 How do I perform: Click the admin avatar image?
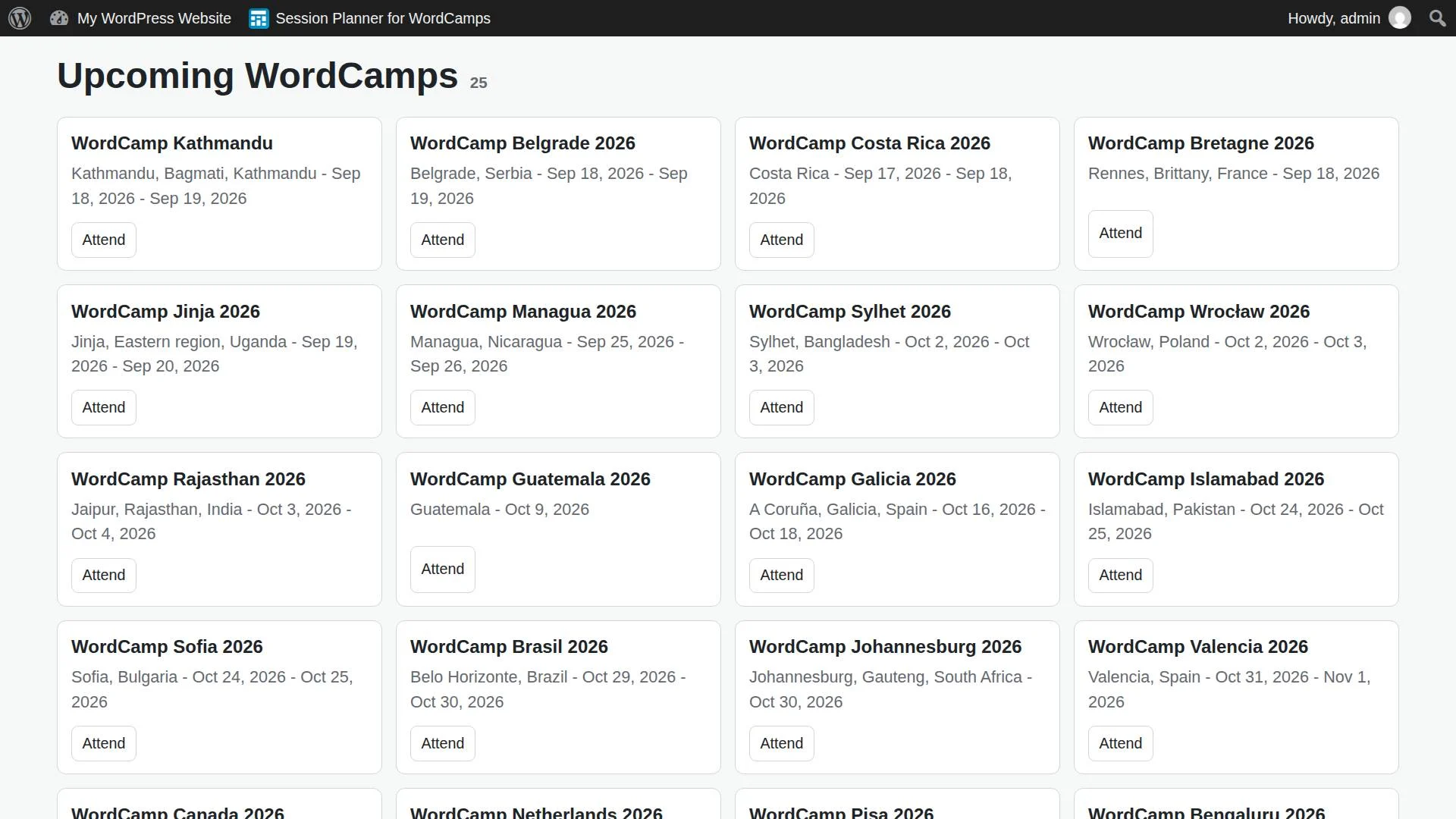(x=1400, y=18)
